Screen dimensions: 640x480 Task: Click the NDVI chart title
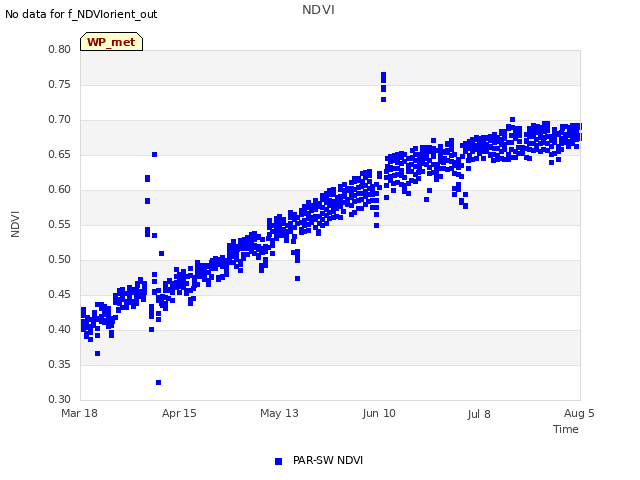coord(318,9)
